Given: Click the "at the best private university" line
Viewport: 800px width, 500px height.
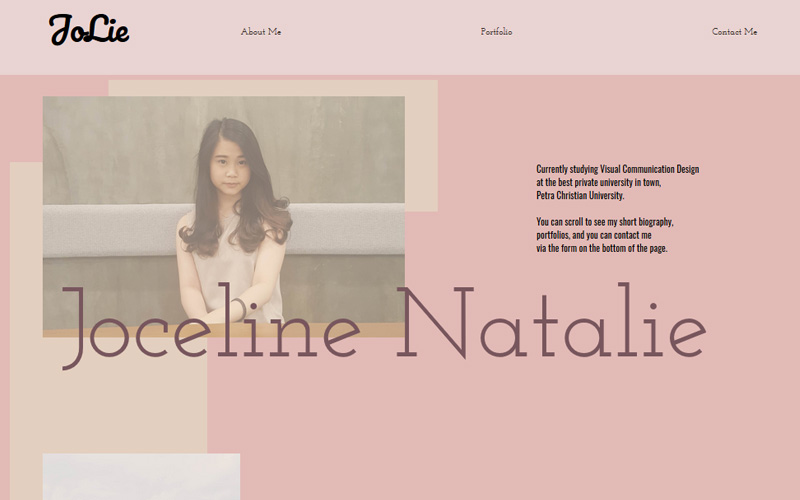Looking at the screenshot, I should coord(598,183).
